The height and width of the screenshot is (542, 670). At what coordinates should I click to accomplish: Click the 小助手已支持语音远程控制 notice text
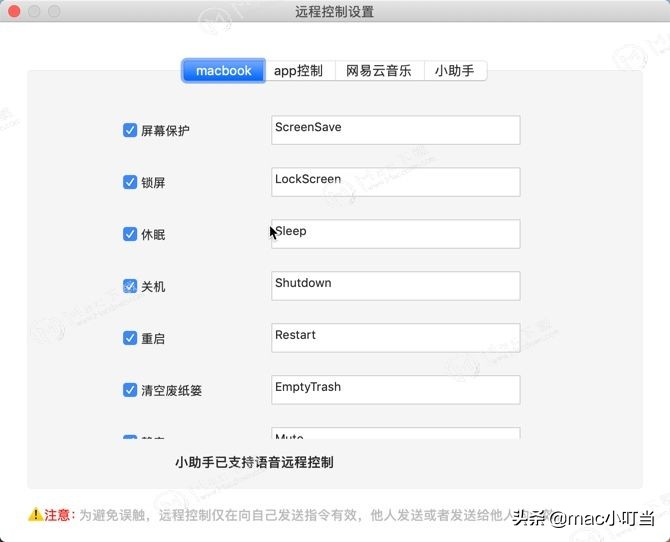click(254, 462)
